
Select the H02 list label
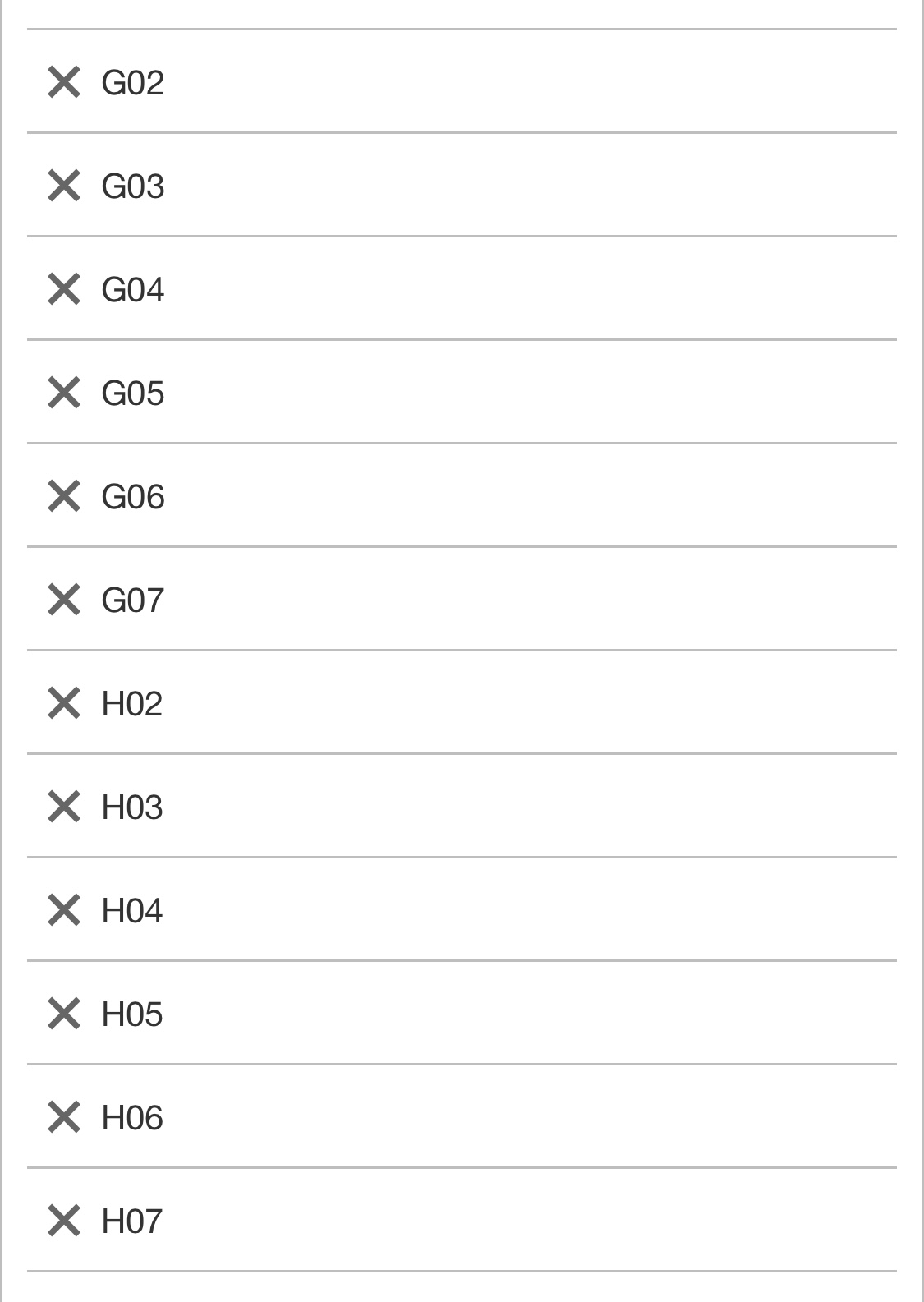(x=131, y=704)
